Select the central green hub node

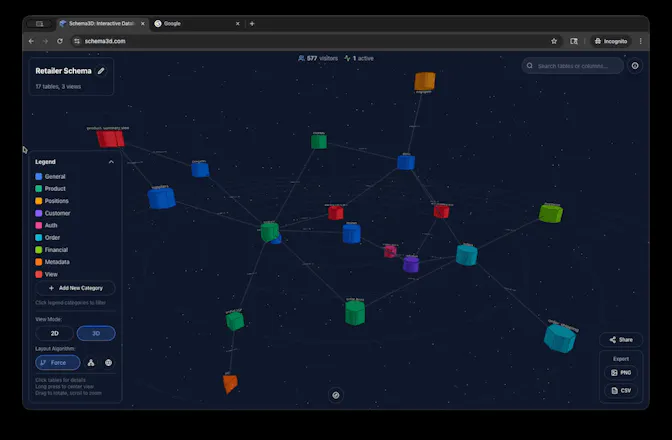click(x=270, y=232)
